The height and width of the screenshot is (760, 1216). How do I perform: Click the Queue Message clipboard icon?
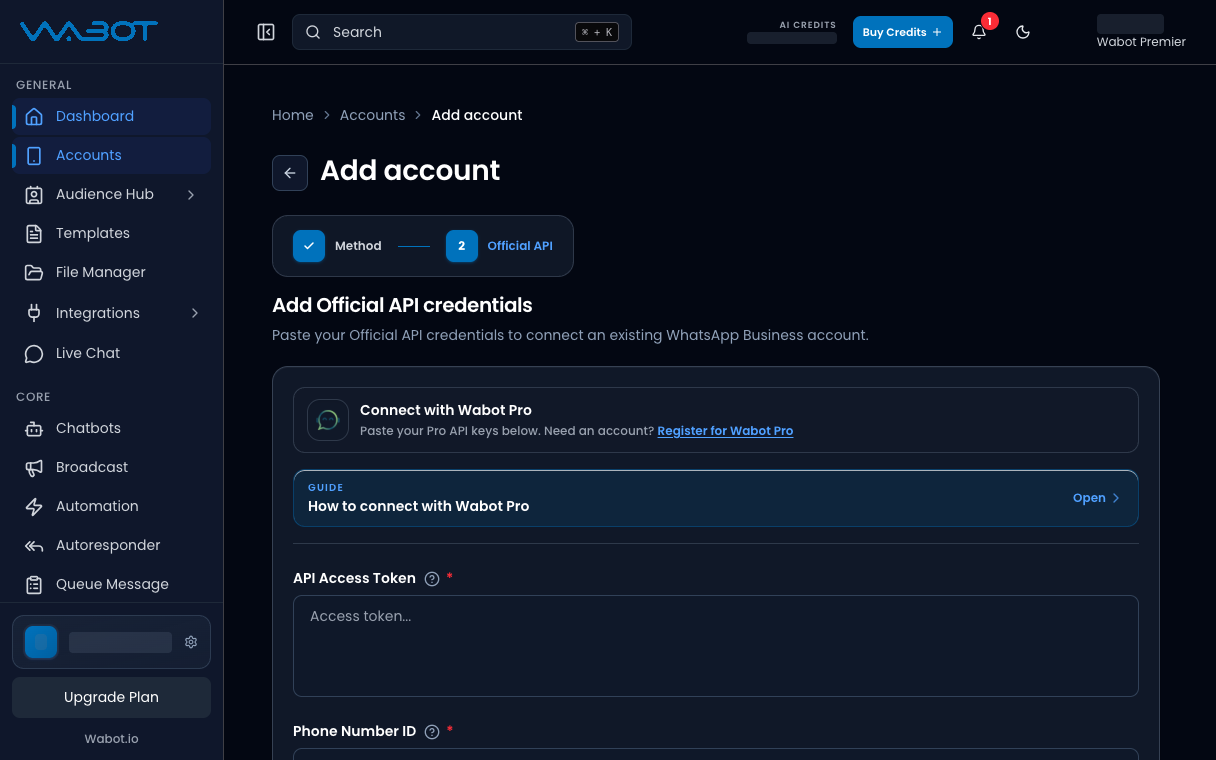[34, 584]
